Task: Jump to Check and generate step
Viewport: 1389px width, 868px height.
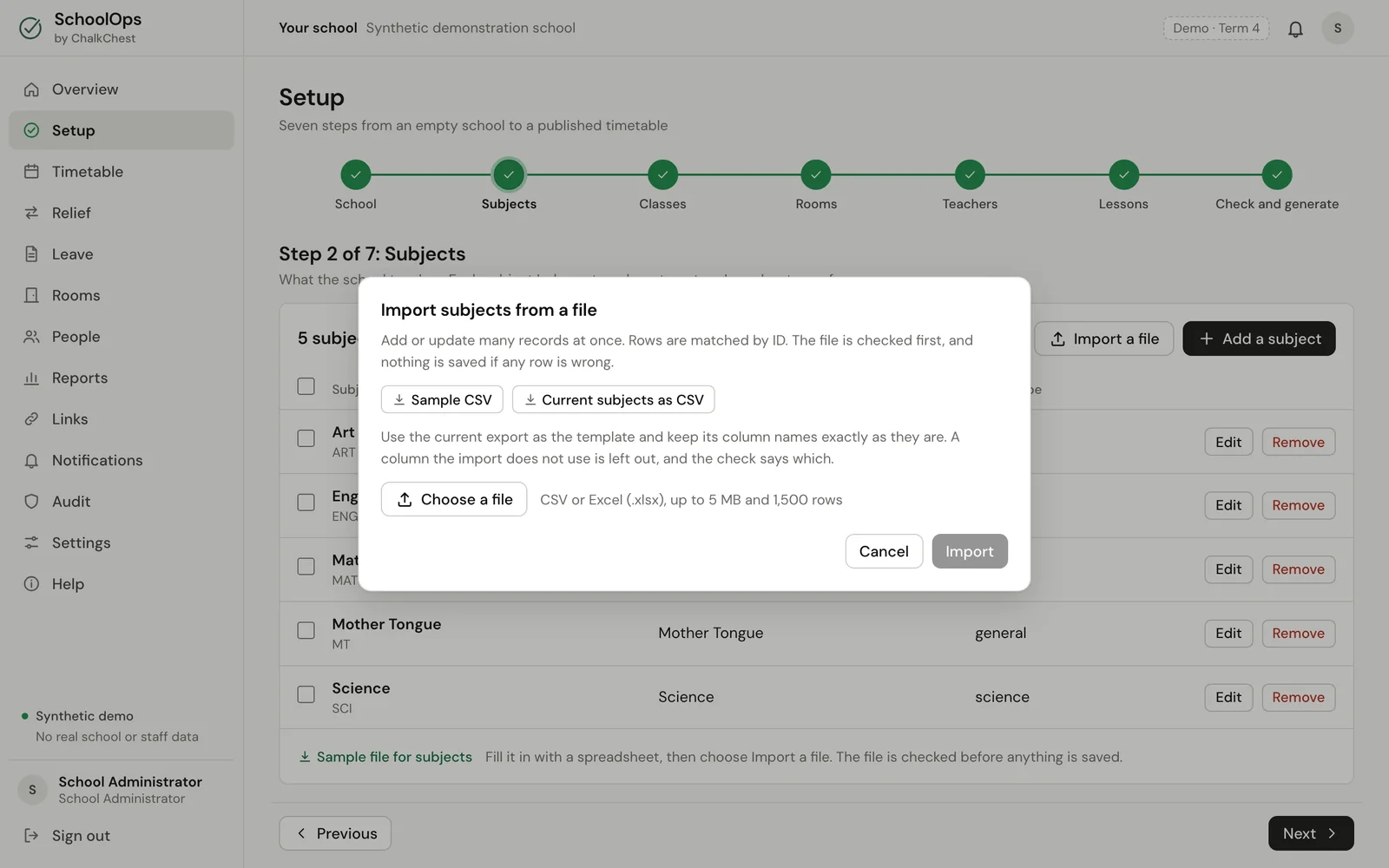Action: point(1277,174)
